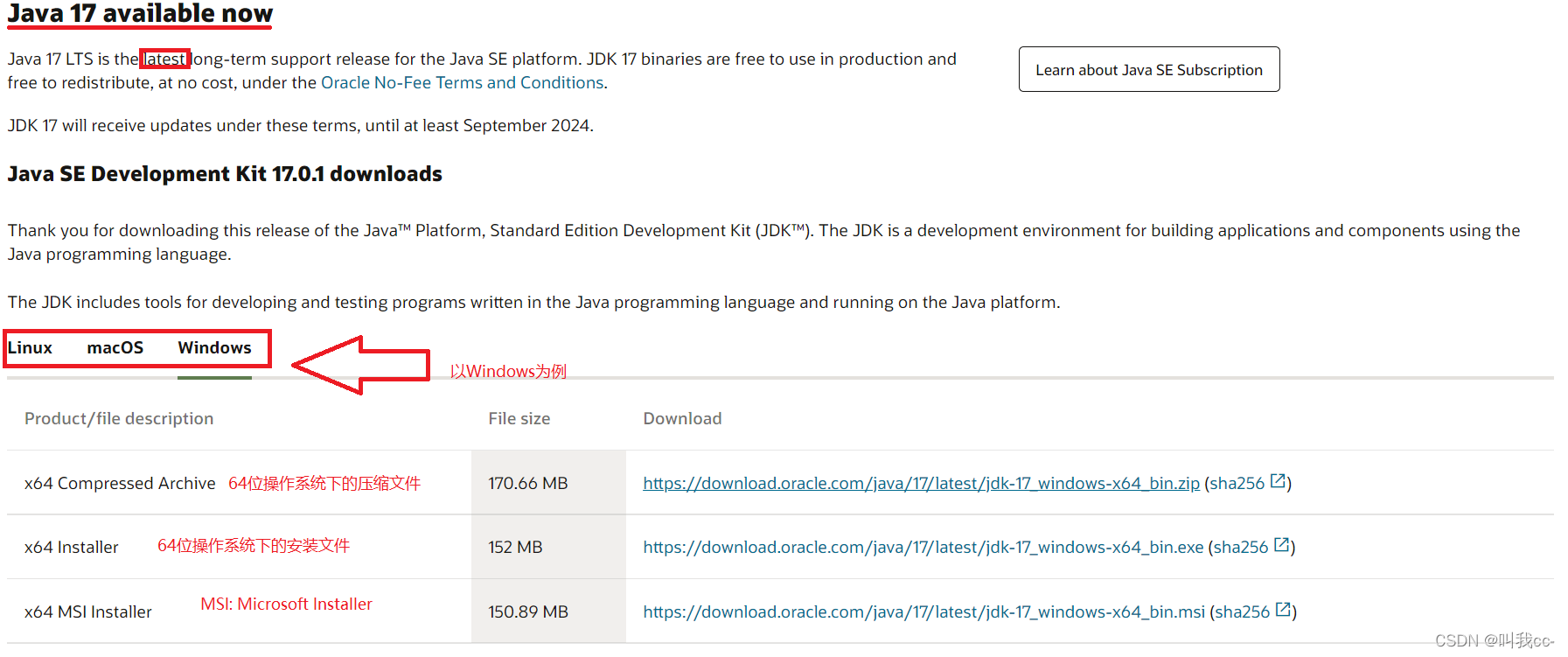Download jdk-17_windows-x64_bin.msi link

click(924, 612)
